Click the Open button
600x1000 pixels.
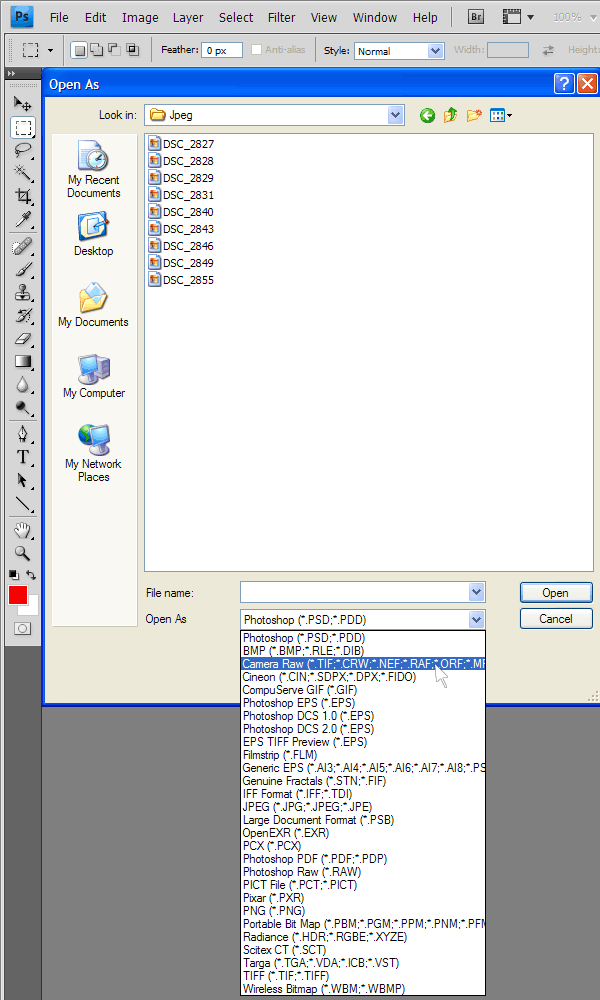click(x=555, y=592)
